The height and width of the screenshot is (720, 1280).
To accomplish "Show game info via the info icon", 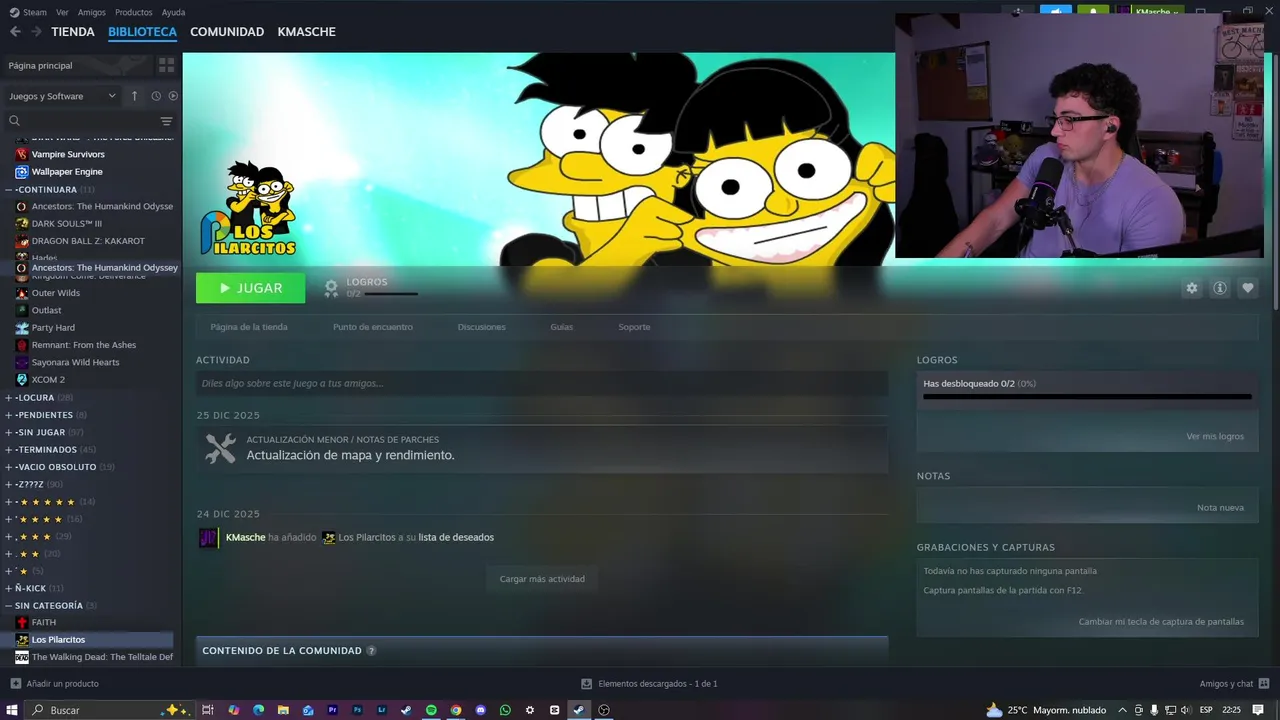I will point(1220,288).
